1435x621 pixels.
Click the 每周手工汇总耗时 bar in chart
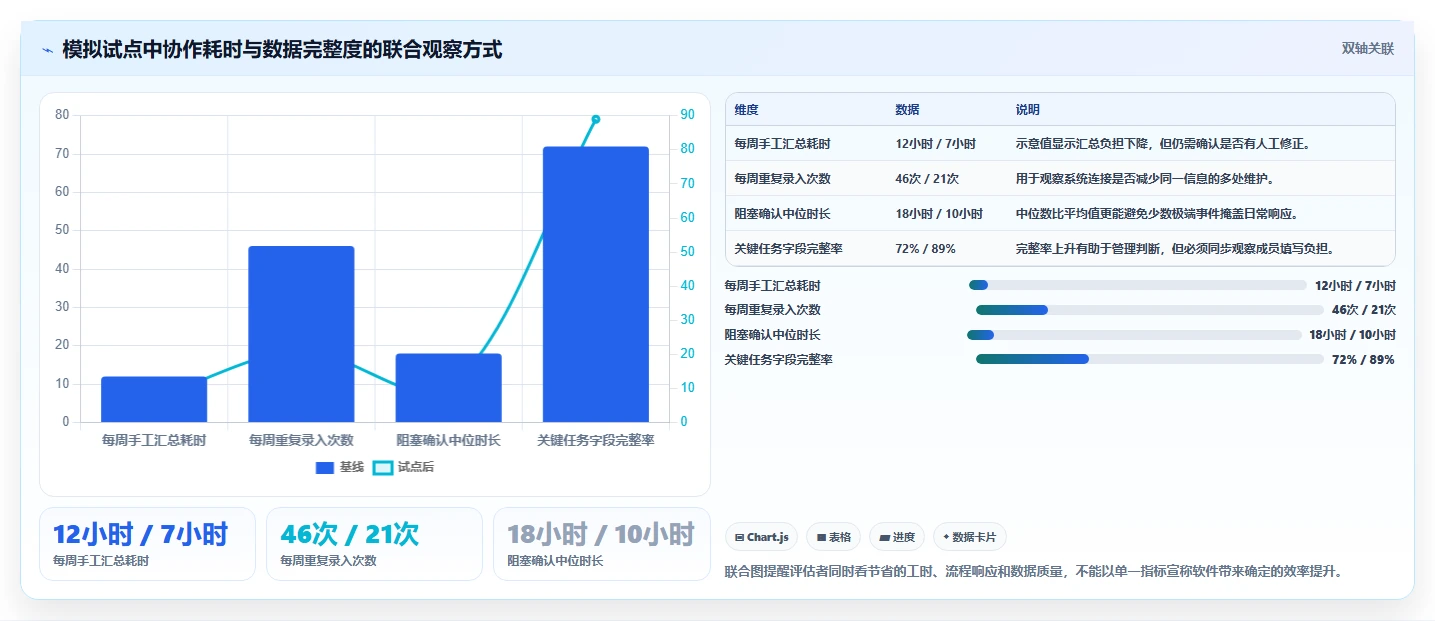pos(154,399)
